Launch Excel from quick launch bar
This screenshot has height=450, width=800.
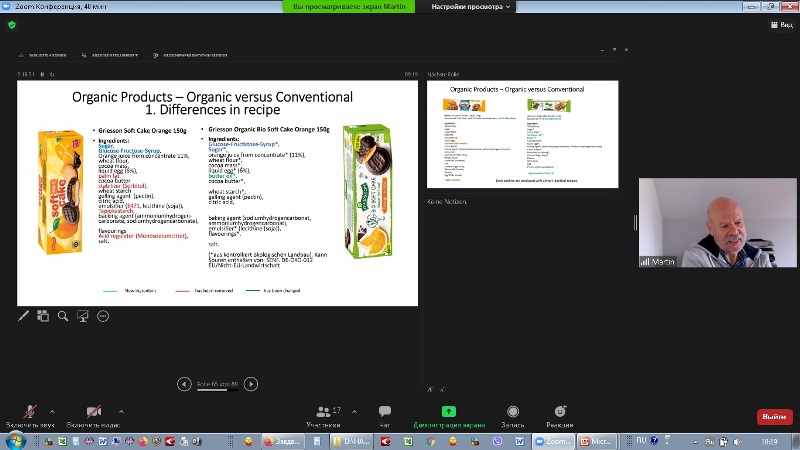pyautogui.click(x=62, y=441)
